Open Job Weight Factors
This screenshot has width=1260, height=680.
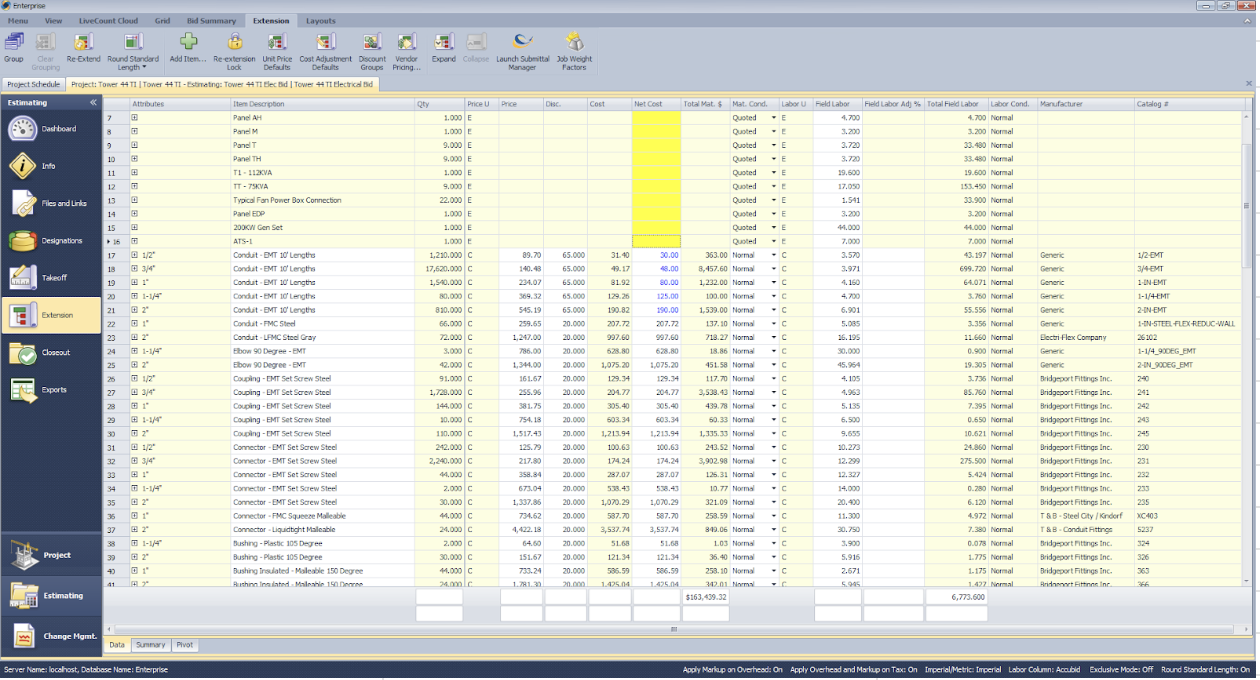tap(574, 50)
